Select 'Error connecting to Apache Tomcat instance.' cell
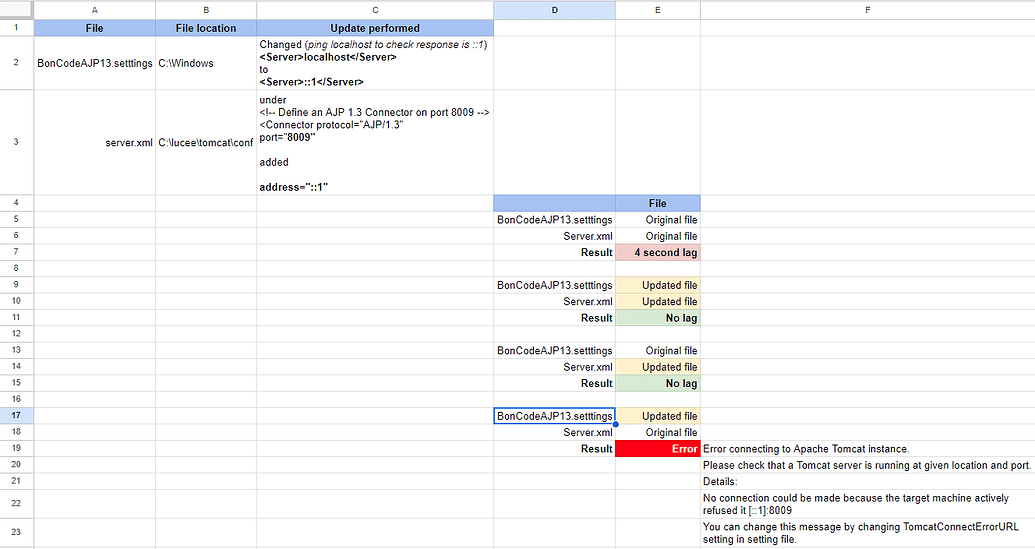This screenshot has width=1035, height=549. (867, 448)
